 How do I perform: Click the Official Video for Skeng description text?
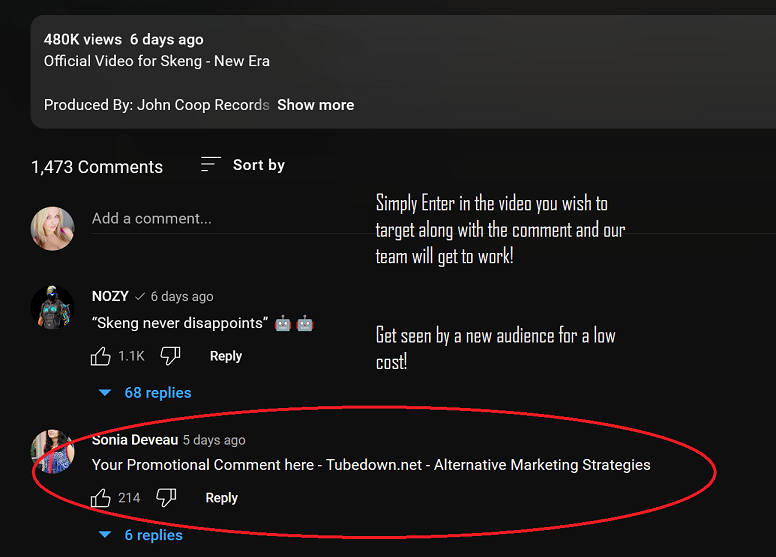[x=156, y=61]
